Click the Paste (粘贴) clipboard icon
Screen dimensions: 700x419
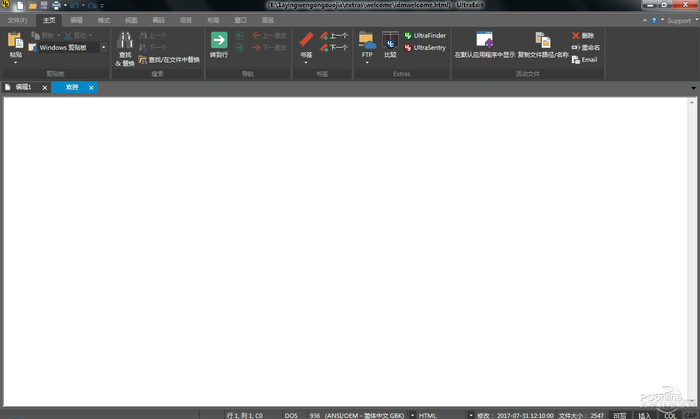(15, 43)
